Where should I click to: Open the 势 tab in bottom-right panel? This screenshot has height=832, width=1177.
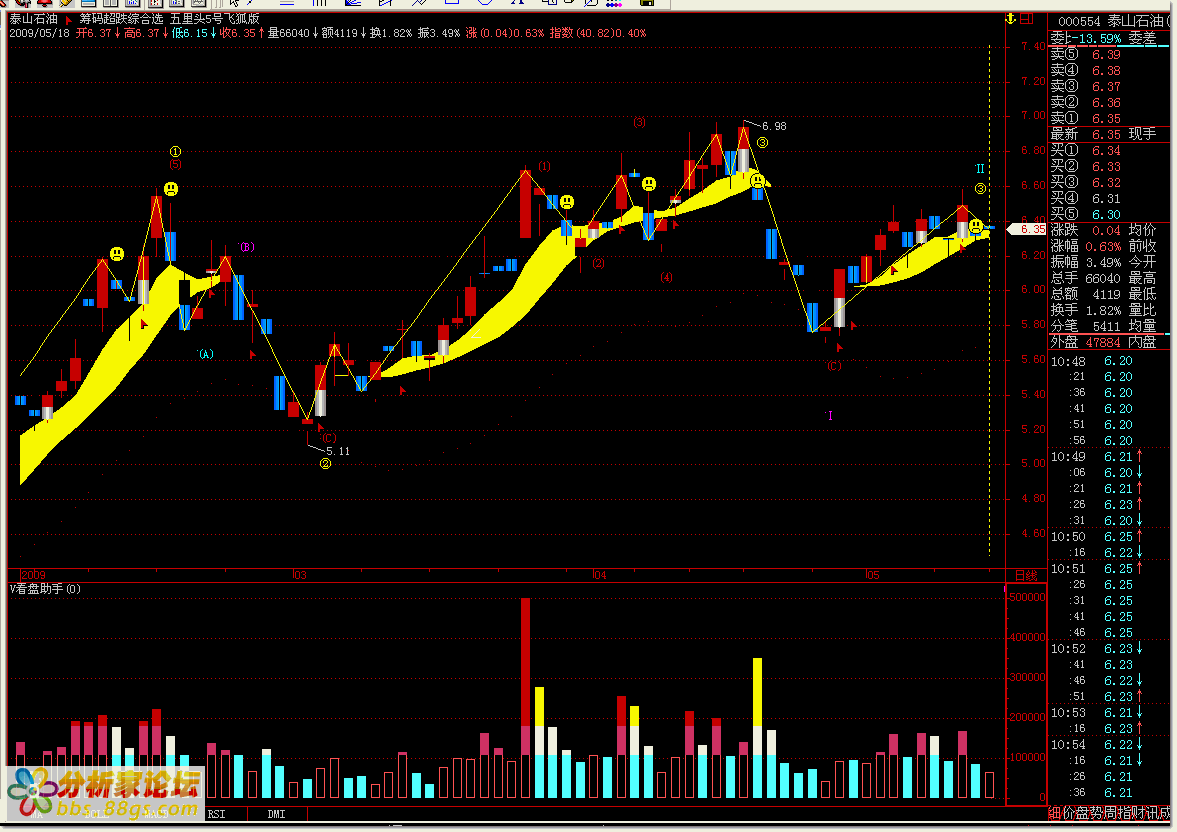(x=1095, y=813)
